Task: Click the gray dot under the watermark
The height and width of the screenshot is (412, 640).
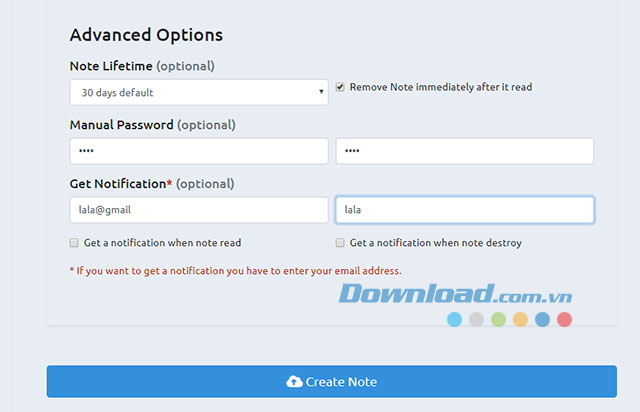Action: click(x=476, y=320)
